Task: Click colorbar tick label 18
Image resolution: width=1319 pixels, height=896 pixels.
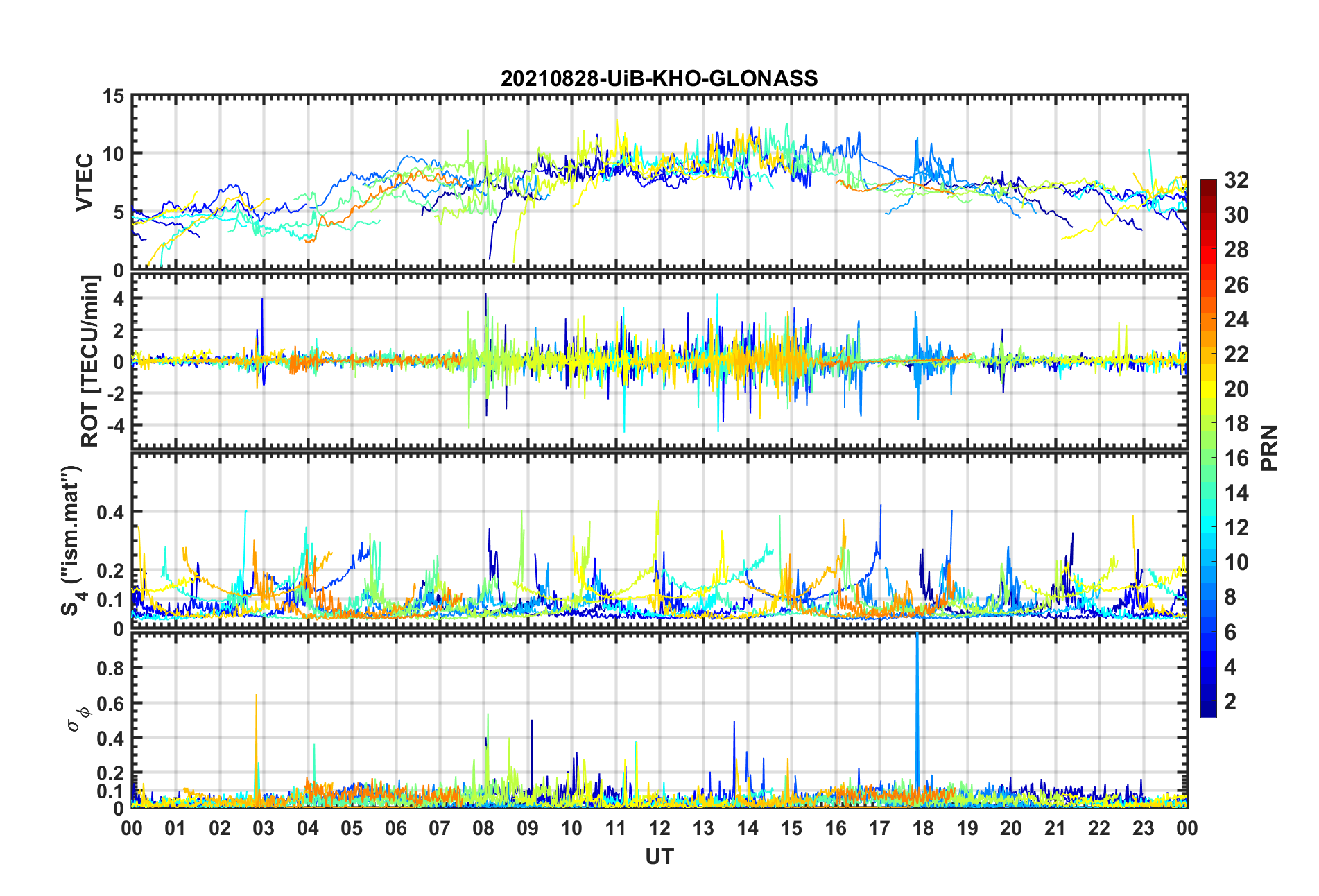Action: pos(1236,423)
